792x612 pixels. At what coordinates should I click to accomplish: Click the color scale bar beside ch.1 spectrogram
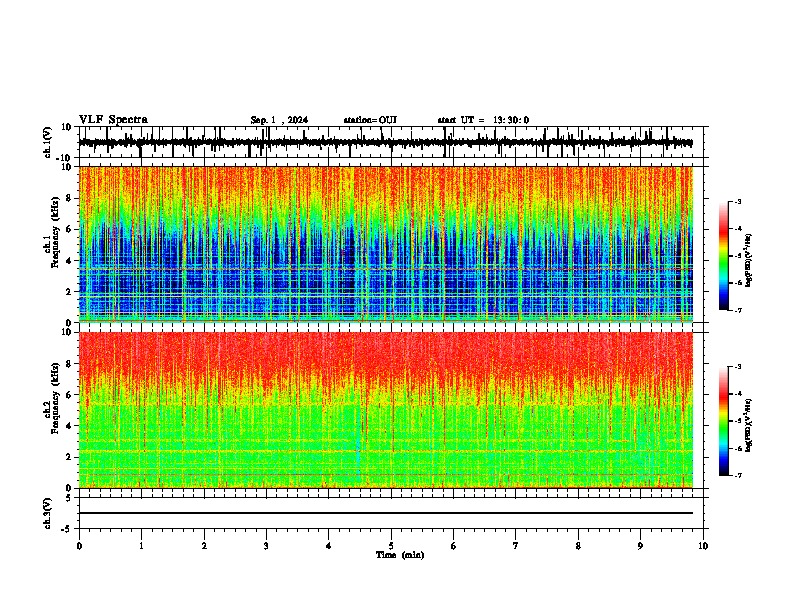724,256
